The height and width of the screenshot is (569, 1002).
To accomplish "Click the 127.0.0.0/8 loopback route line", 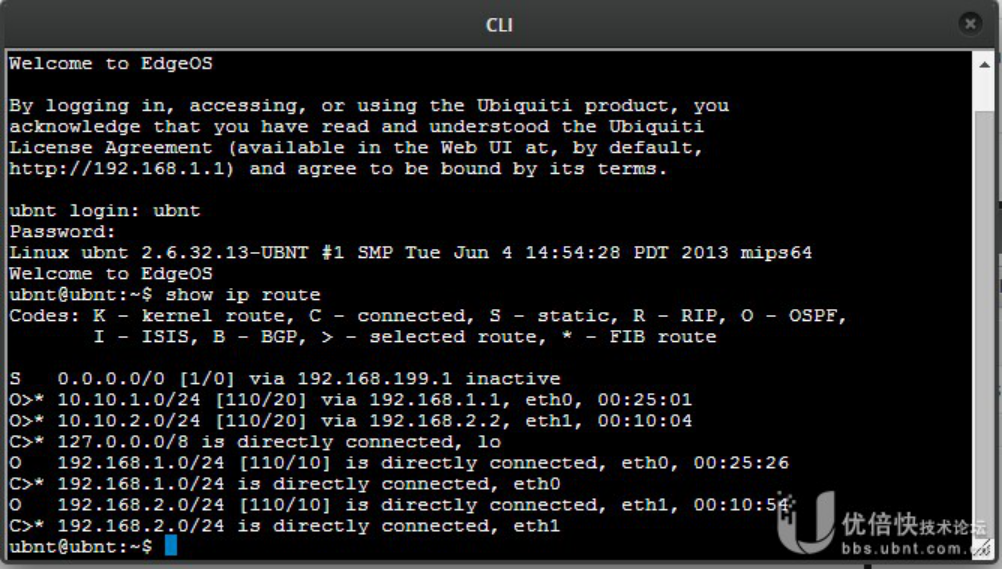I will pos(255,442).
